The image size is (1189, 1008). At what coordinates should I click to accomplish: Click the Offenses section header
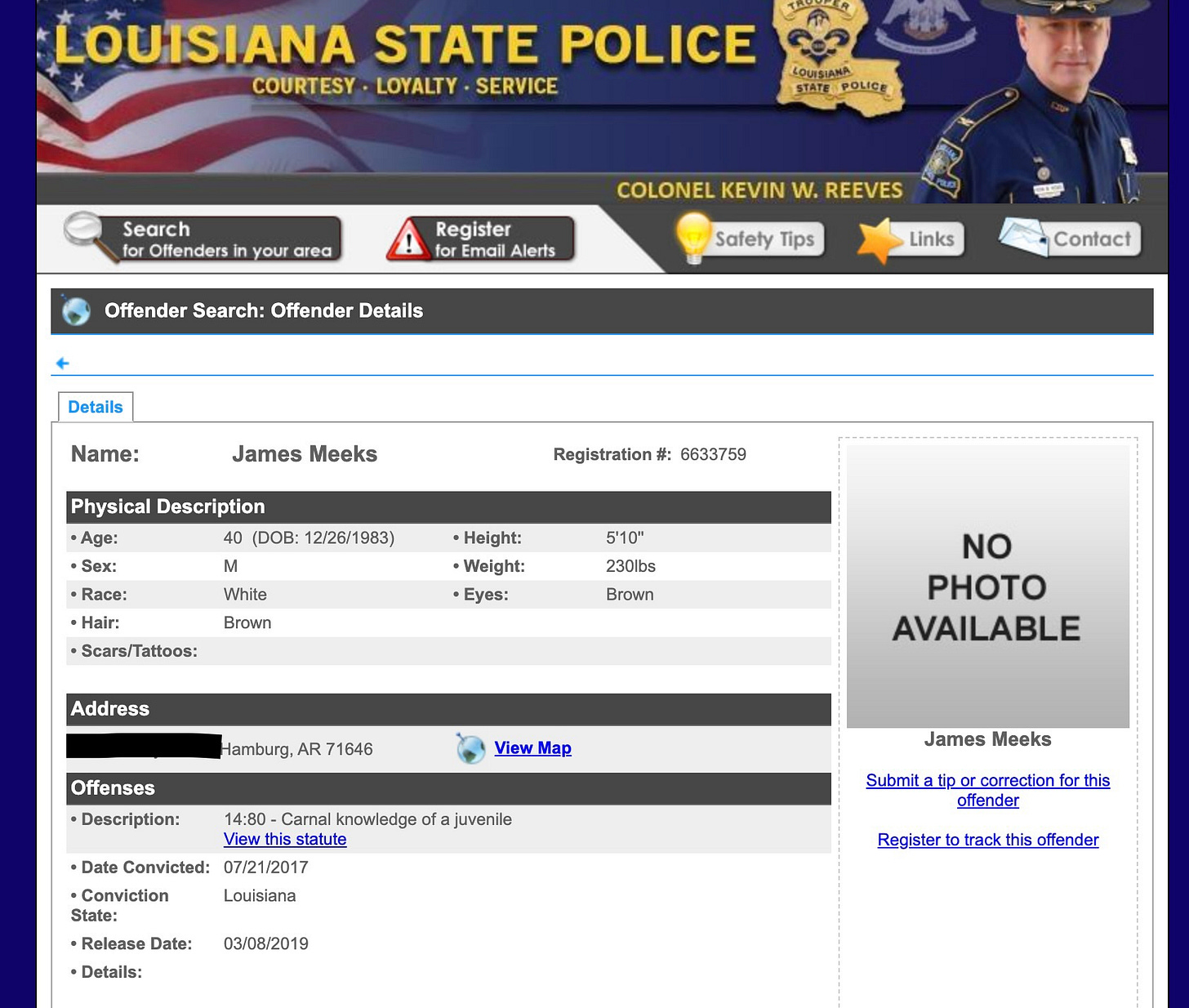click(x=448, y=788)
